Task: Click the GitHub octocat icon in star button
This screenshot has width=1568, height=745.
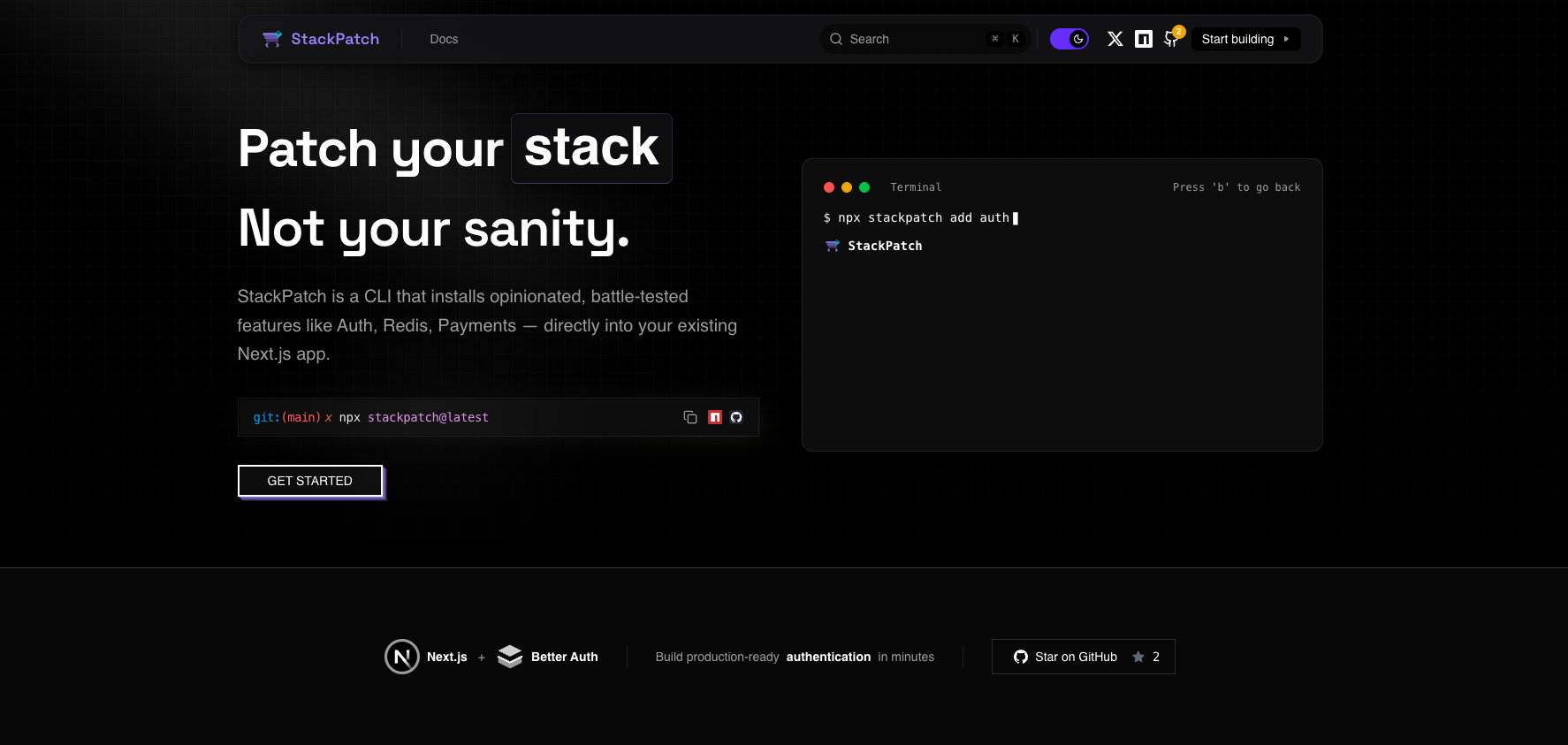Action: point(1021,657)
